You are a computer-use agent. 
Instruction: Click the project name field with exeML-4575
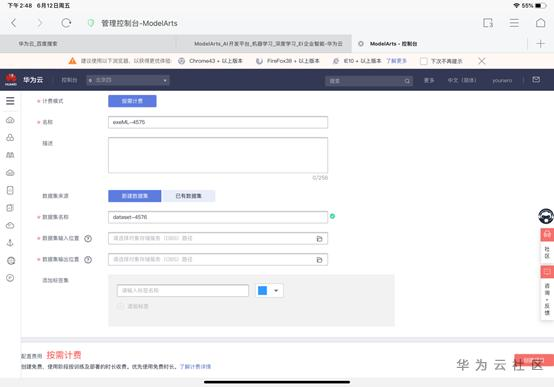pyautogui.click(x=218, y=122)
